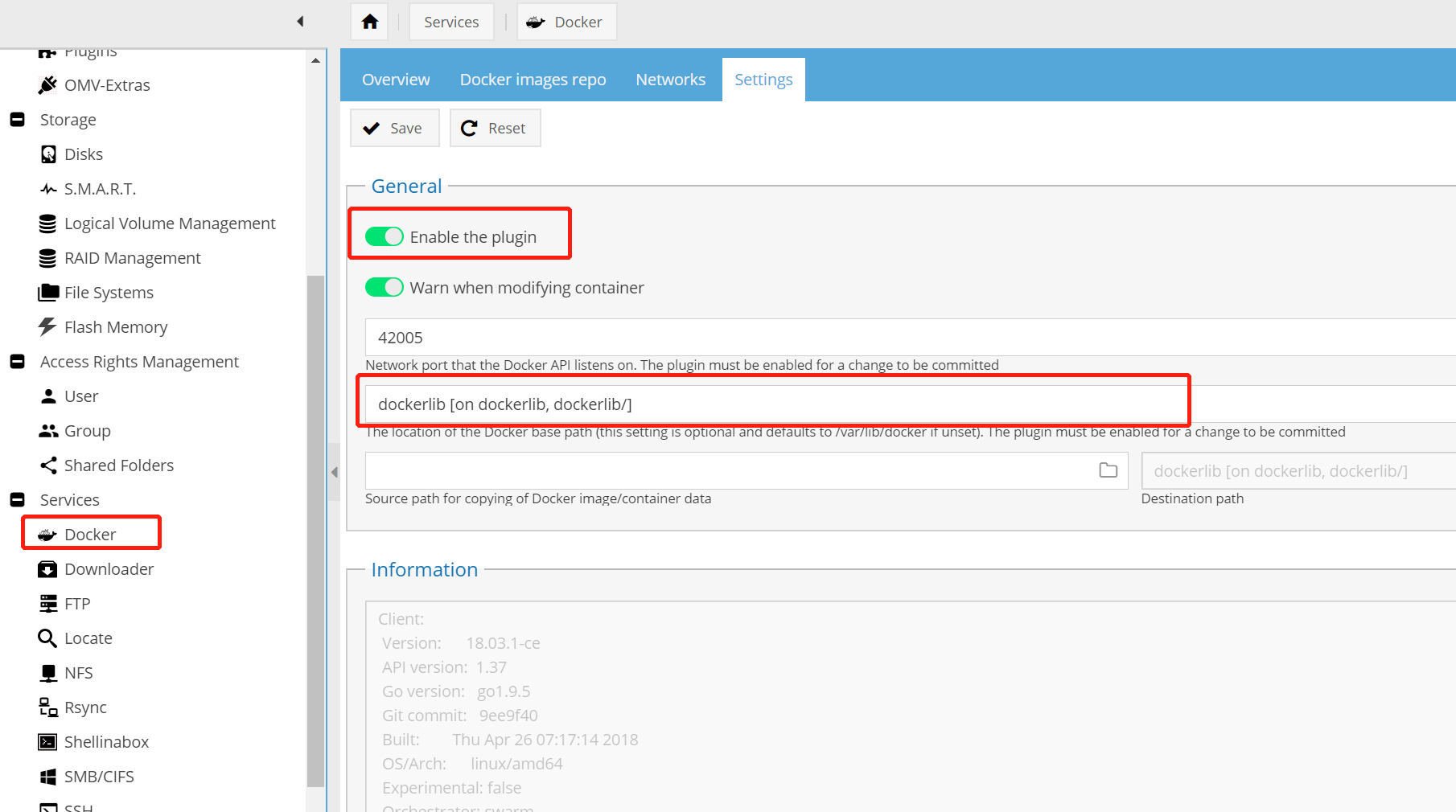Open RAID Management page
Image resolution: width=1456 pixels, height=812 pixels.
coord(133,258)
